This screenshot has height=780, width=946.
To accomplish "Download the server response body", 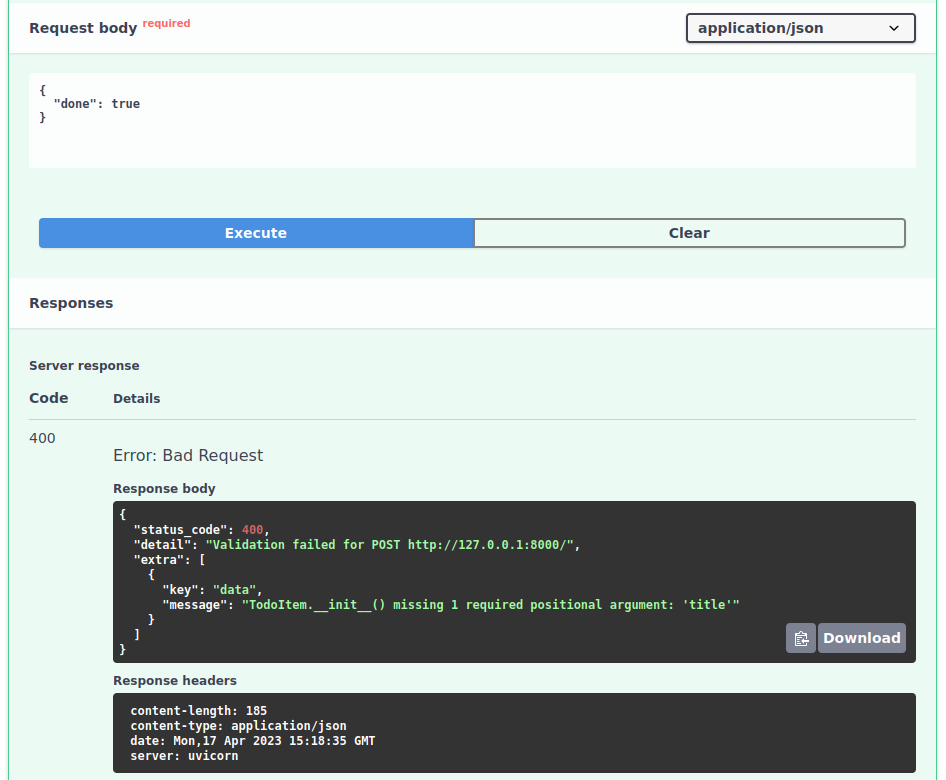I will pos(861,638).
